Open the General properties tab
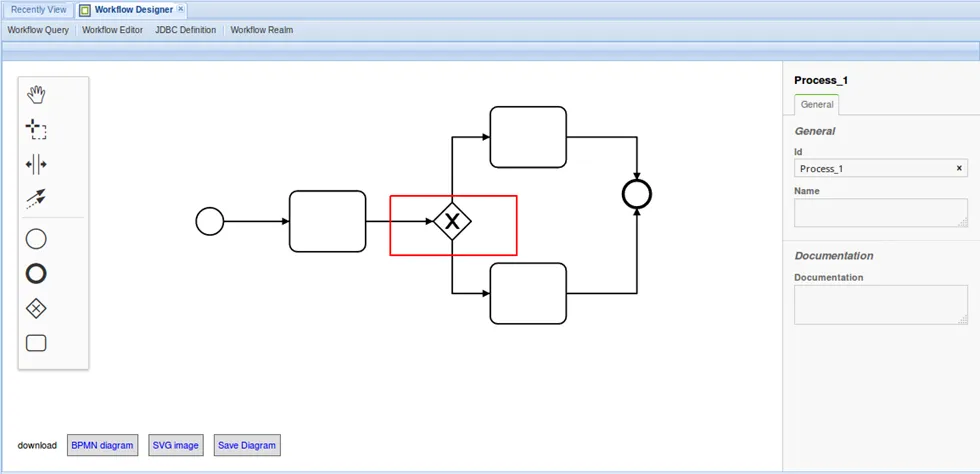 pyautogui.click(x=817, y=104)
